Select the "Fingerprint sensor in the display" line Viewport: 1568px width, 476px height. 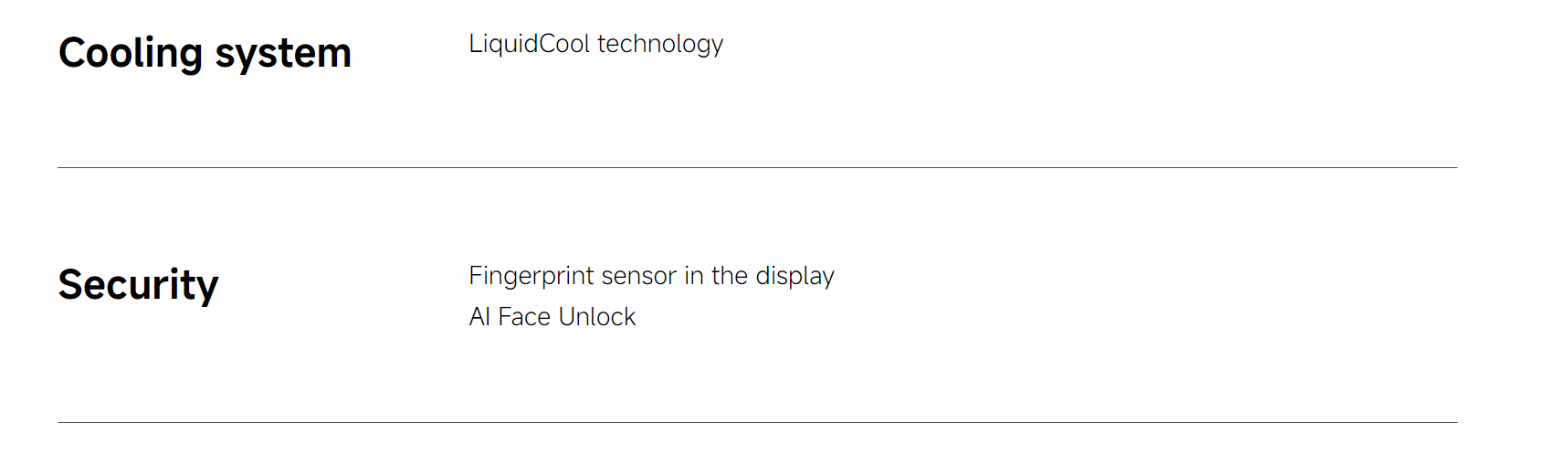[651, 276]
